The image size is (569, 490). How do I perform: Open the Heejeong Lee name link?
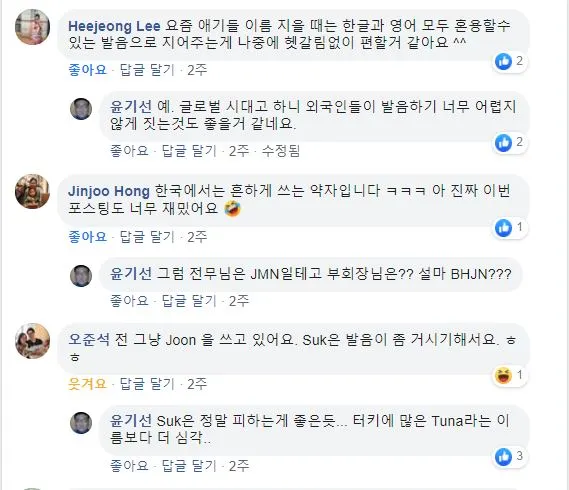point(114,26)
